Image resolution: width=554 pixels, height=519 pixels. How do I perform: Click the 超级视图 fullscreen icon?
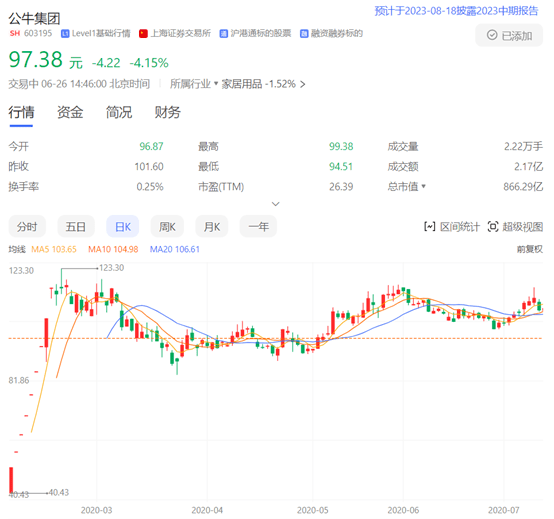pos(493,226)
